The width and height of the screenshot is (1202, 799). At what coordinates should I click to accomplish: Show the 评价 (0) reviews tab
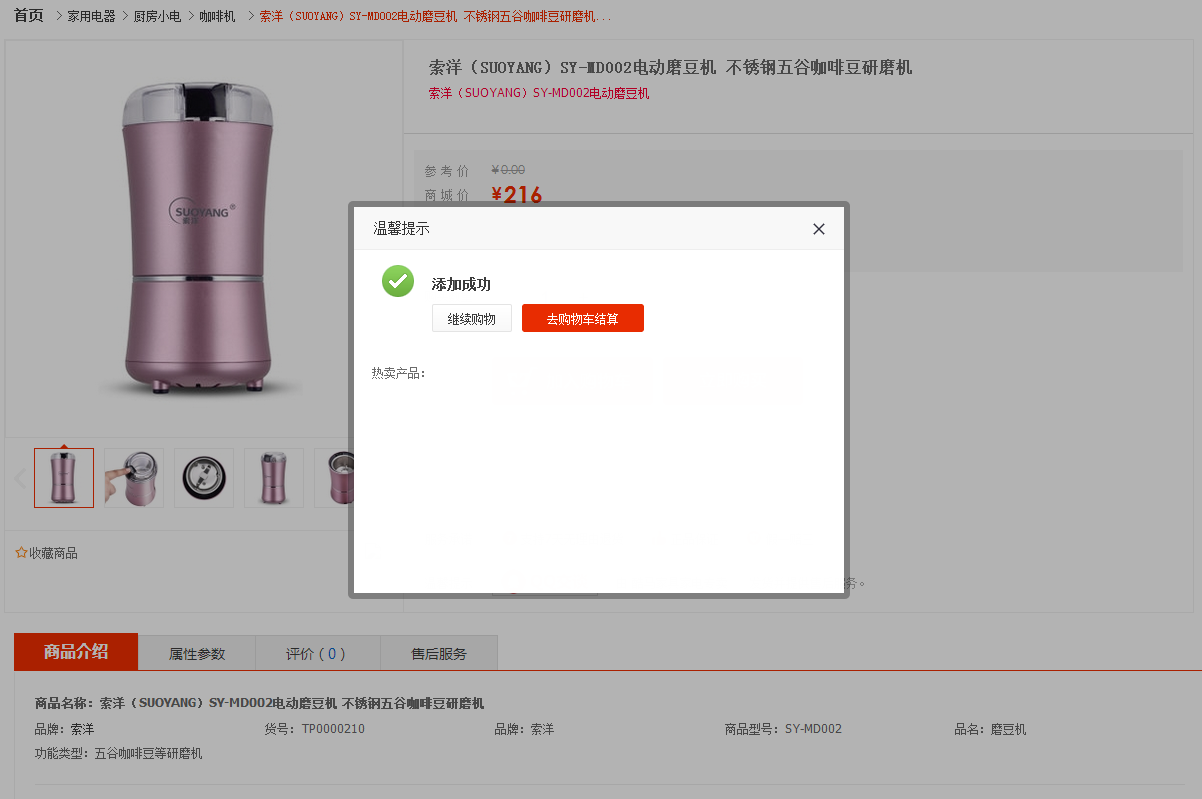click(316, 654)
